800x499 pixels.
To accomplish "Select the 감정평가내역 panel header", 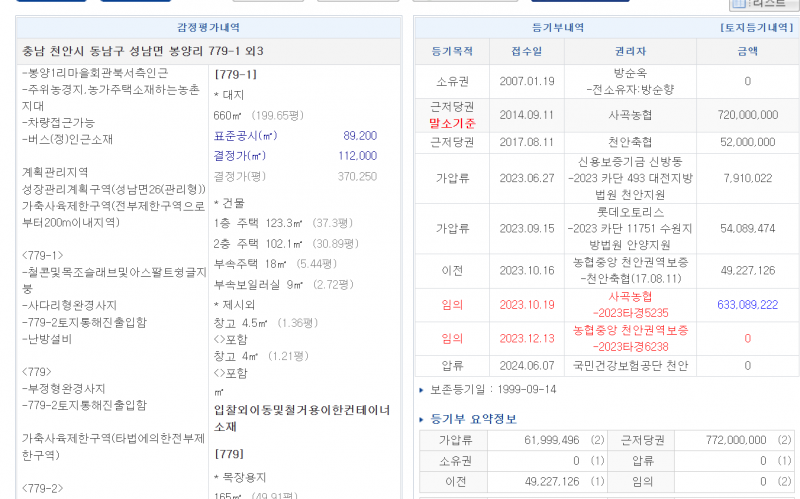I will (x=208, y=28).
